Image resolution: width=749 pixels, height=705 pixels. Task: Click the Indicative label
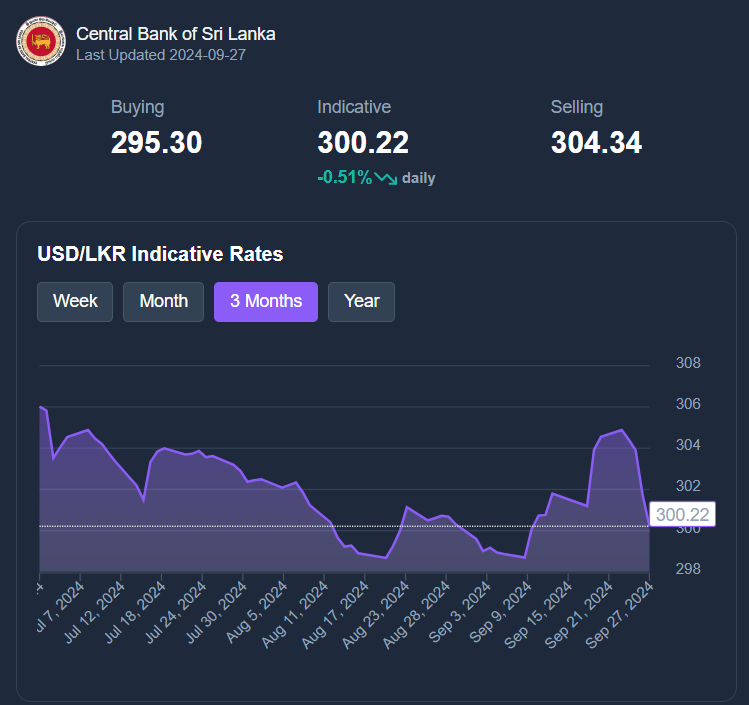tap(354, 107)
